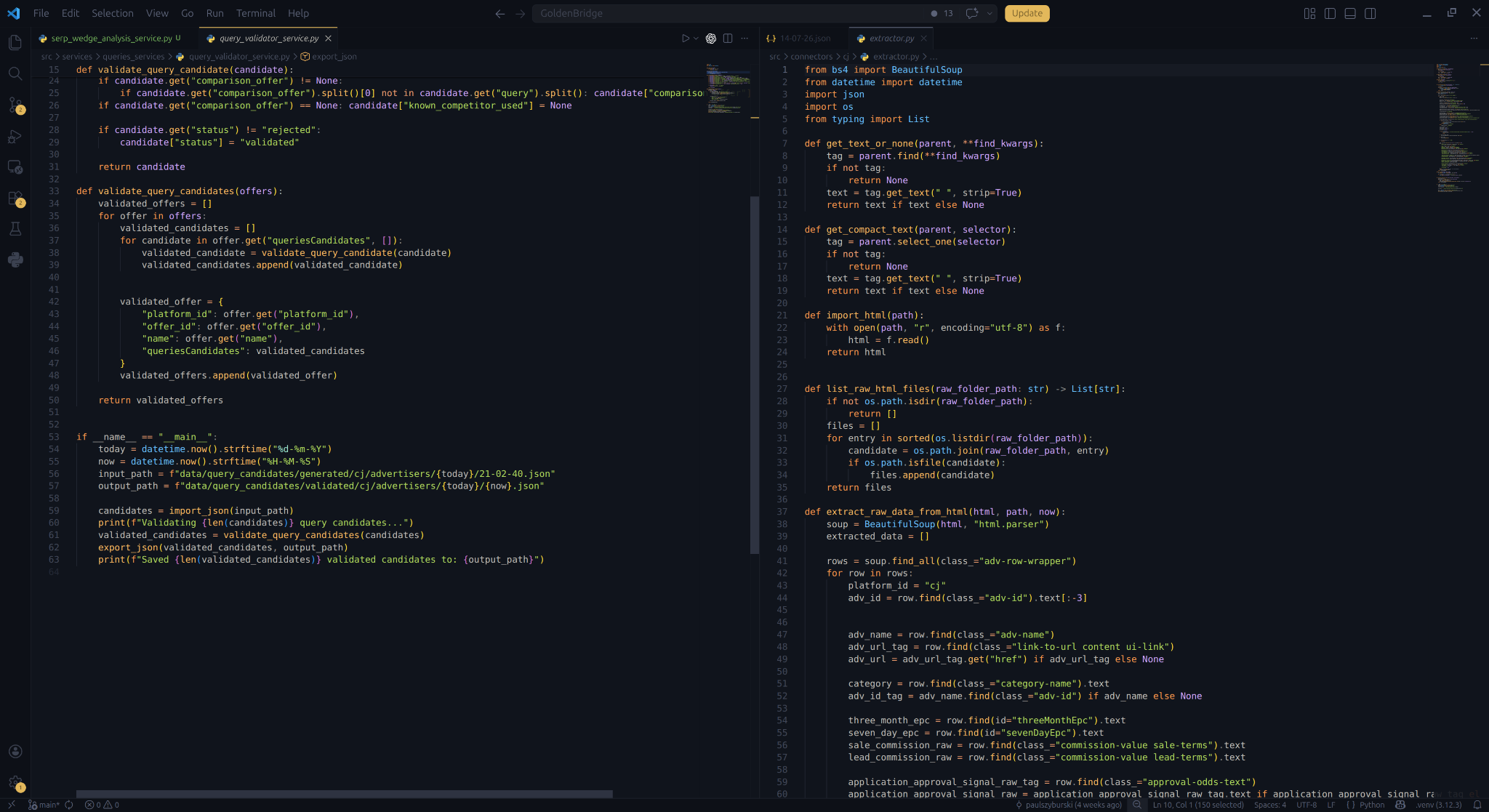Open the Help menu

298,13
